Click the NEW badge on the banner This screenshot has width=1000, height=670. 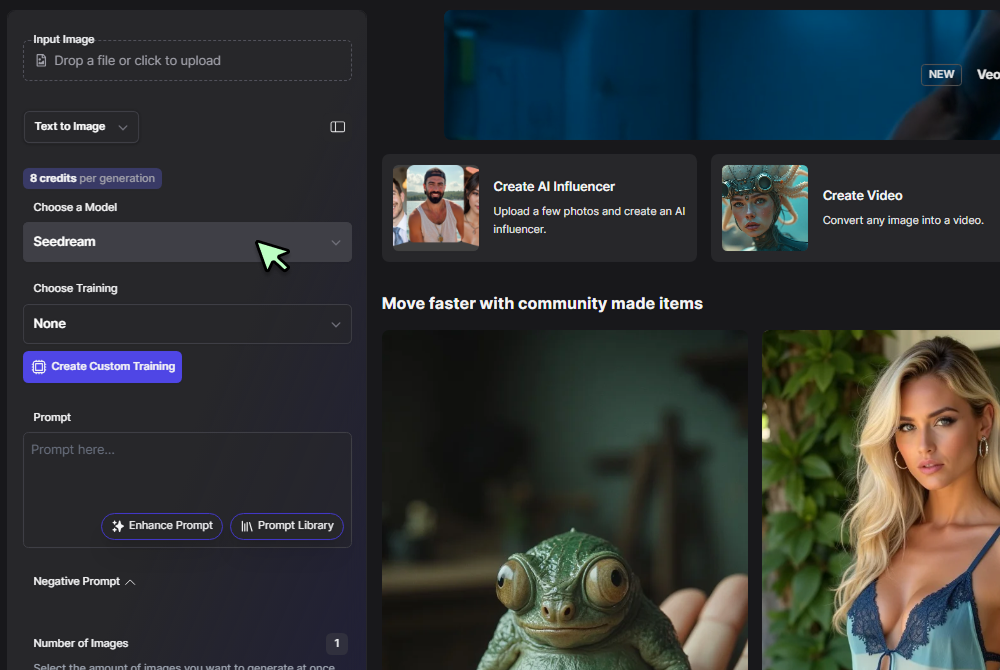[x=941, y=75]
